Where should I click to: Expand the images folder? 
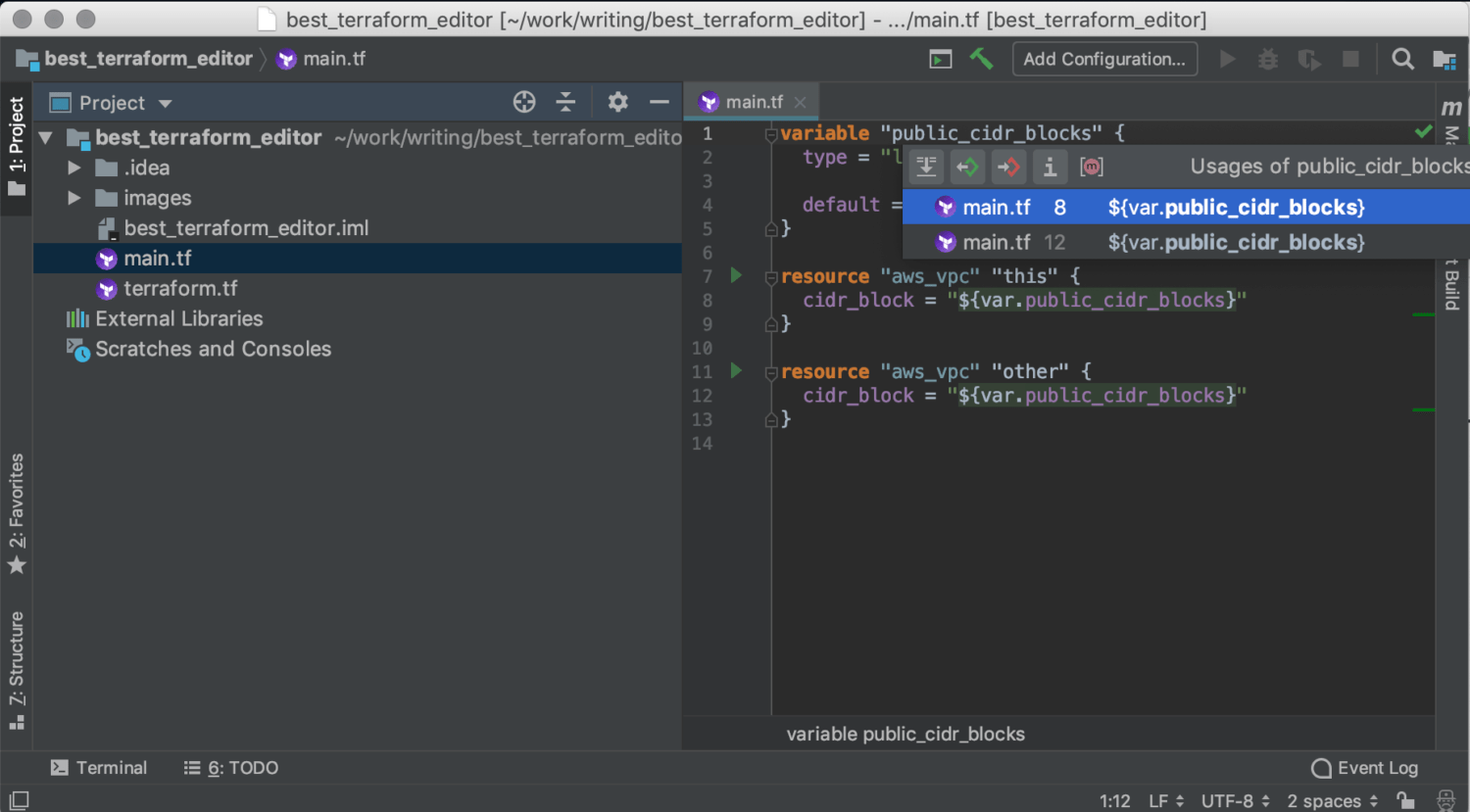(73, 198)
